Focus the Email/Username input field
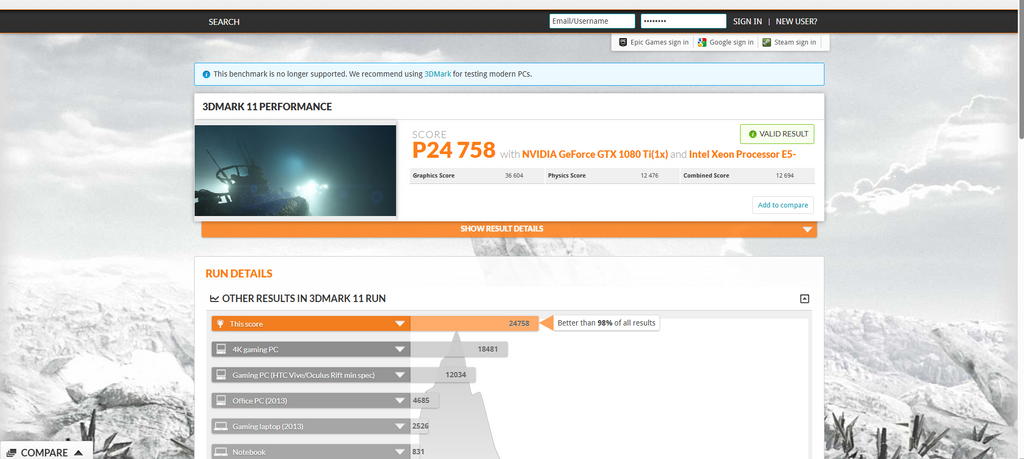 [x=592, y=22]
